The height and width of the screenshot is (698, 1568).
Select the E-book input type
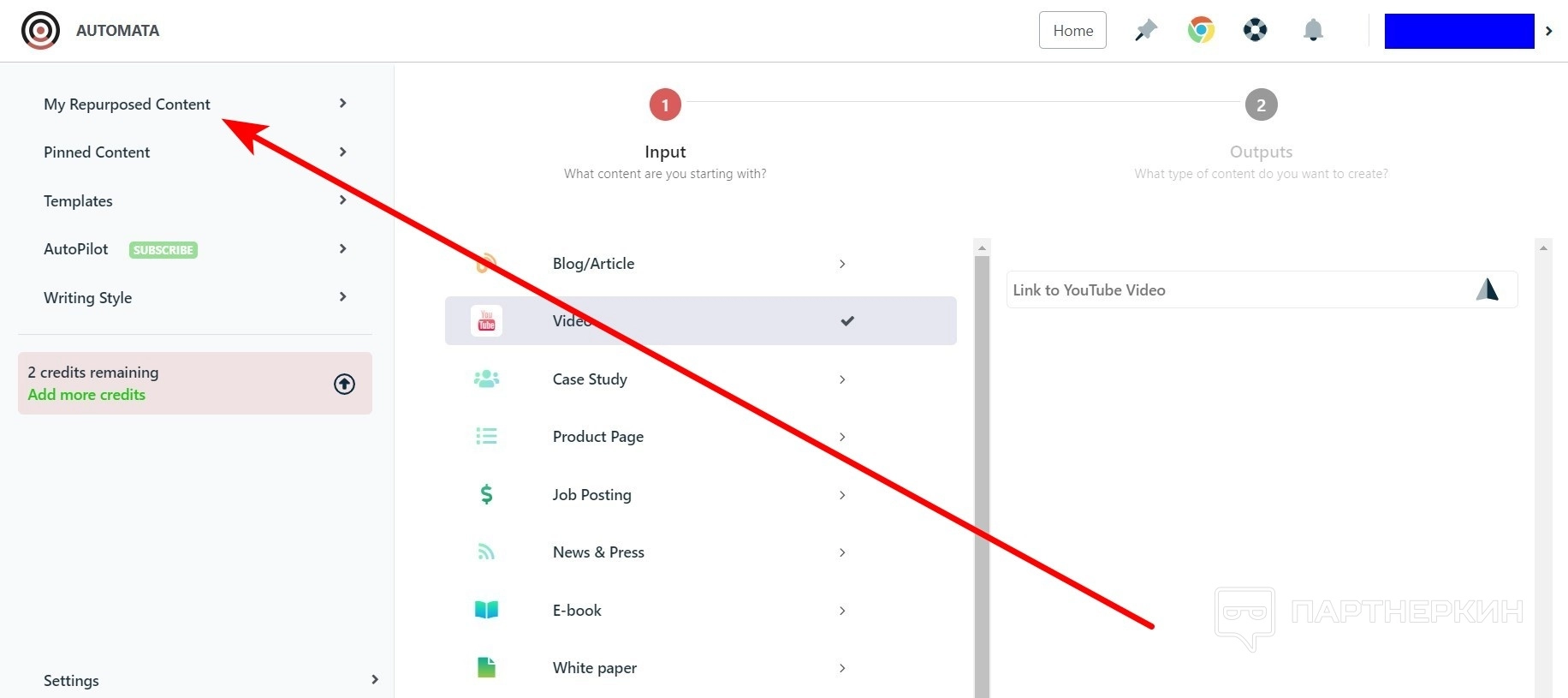(701, 611)
